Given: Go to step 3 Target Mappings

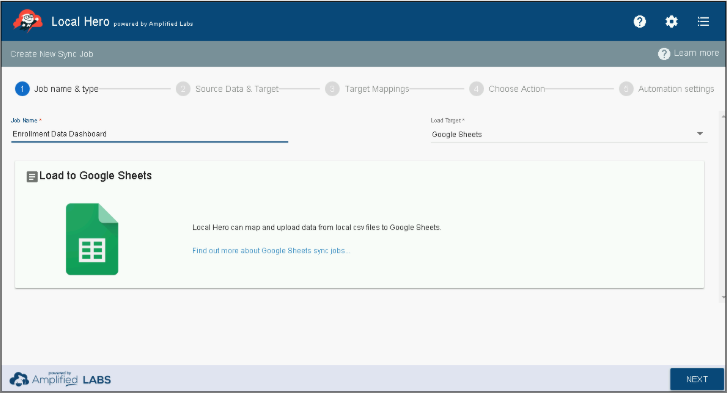Looking at the screenshot, I should coord(367,89).
